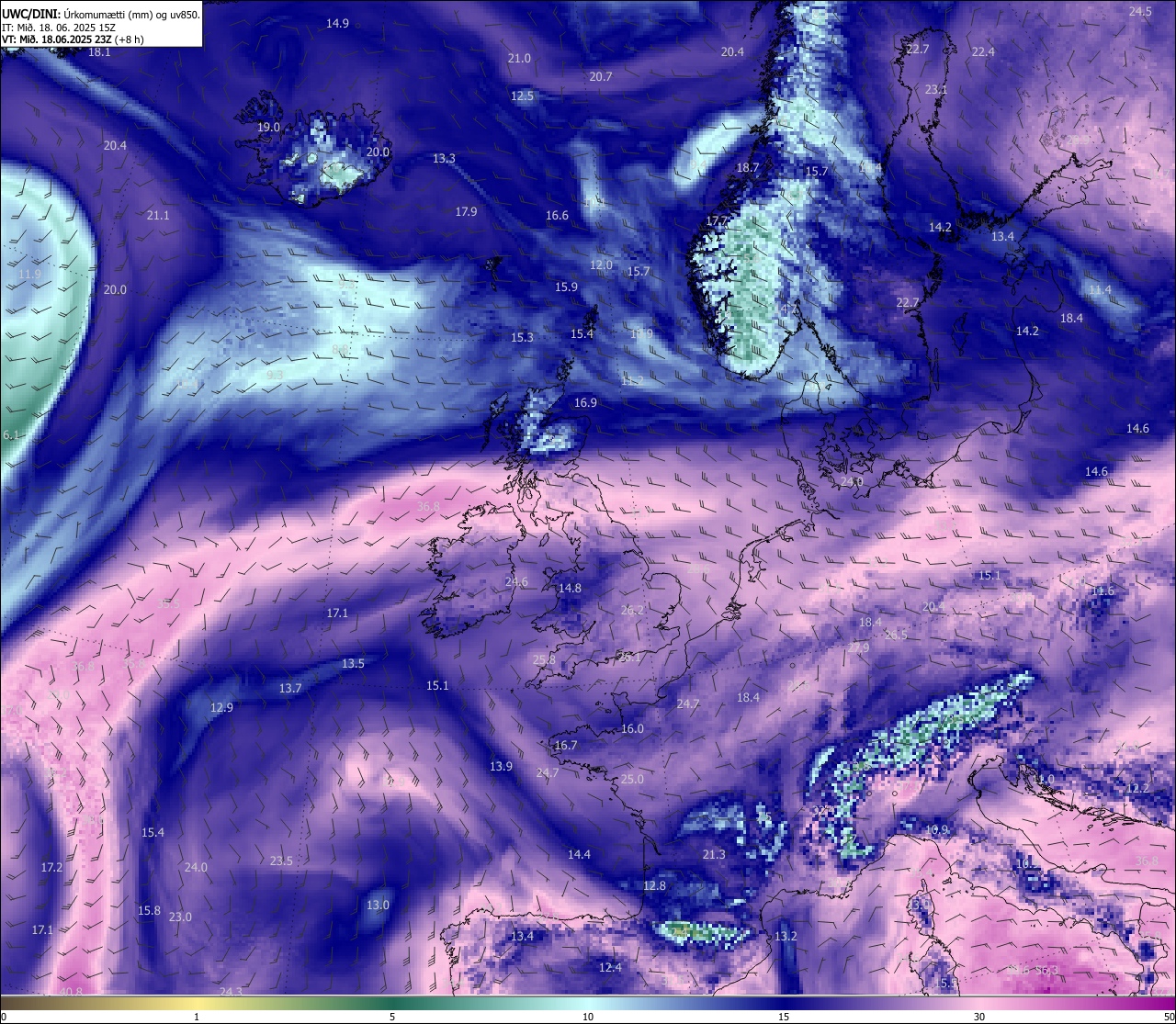Click the 25.8 value label
Screen dimensions: 1176x1024
[544, 660]
